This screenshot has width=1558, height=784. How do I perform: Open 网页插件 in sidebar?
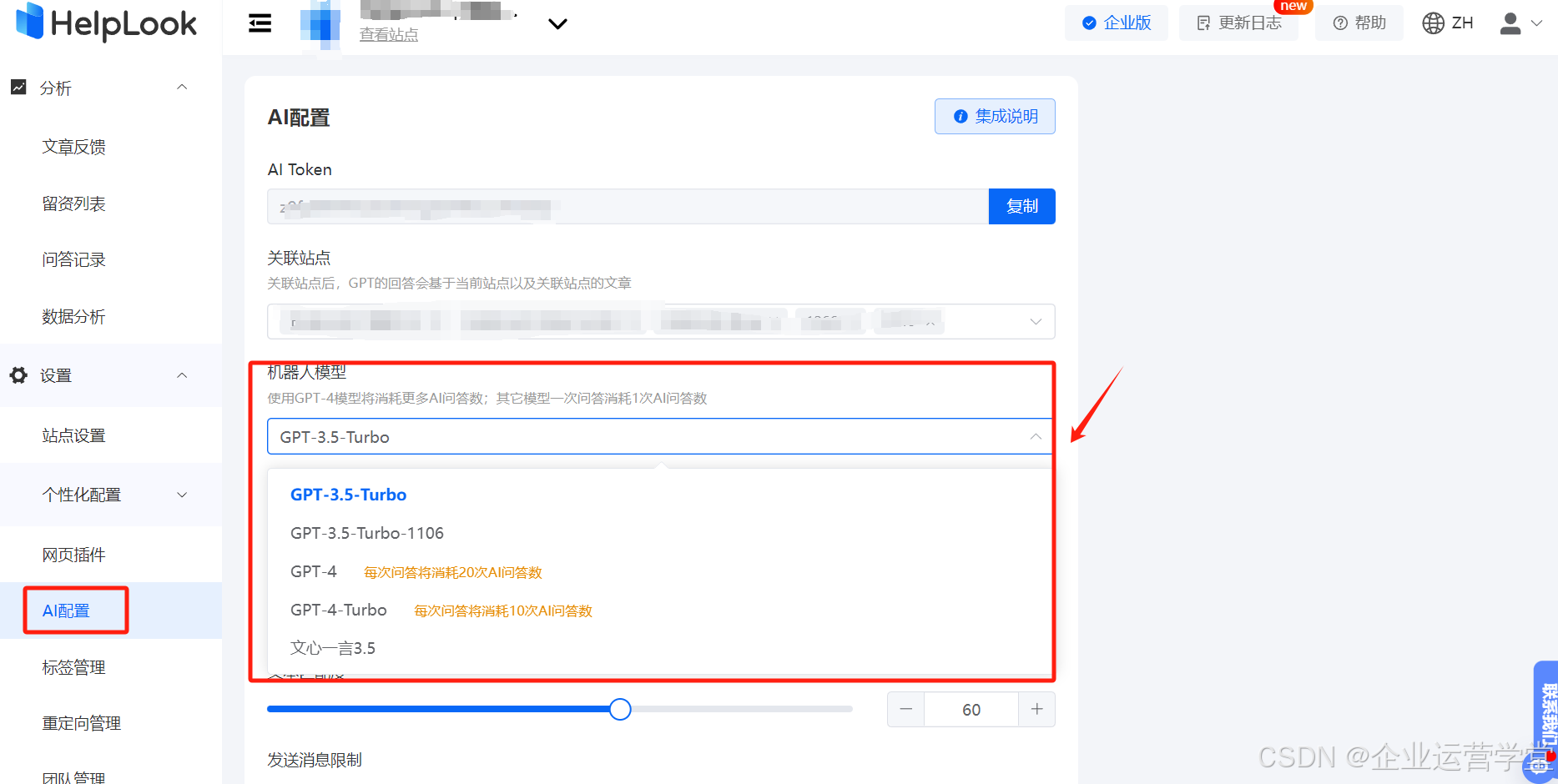point(74,555)
